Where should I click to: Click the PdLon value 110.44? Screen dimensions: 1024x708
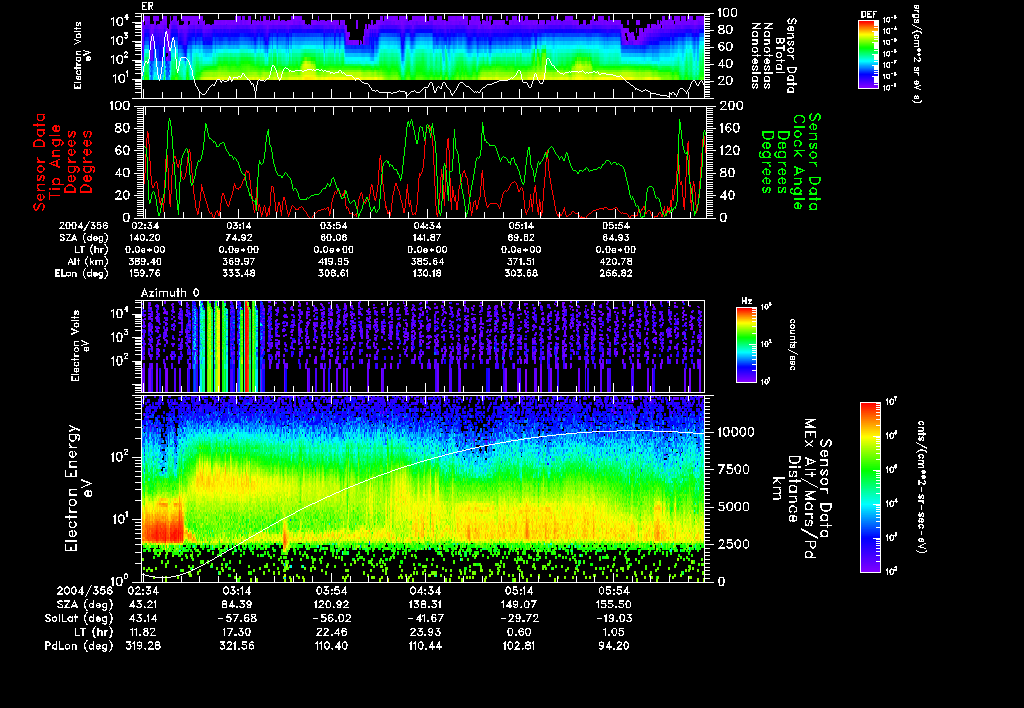pyautogui.click(x=425, y=646)
